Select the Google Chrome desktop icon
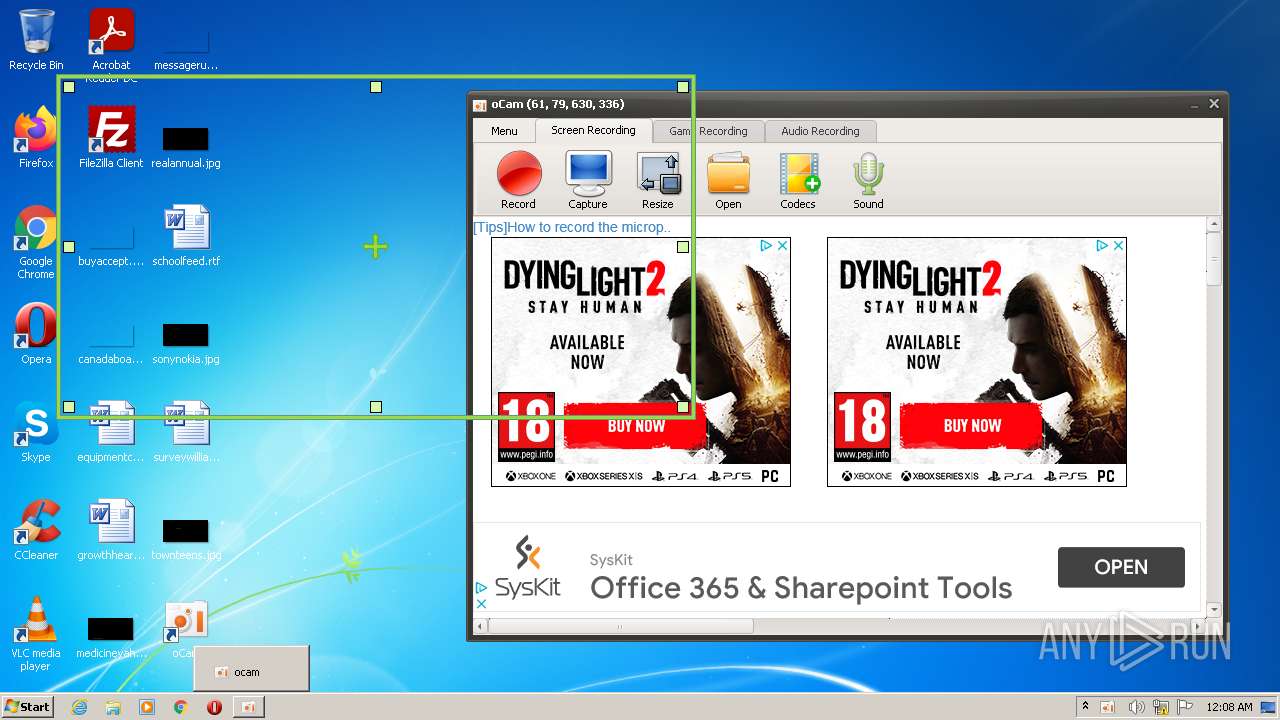This screenshot has width=1280, height=720. point(36,242)
